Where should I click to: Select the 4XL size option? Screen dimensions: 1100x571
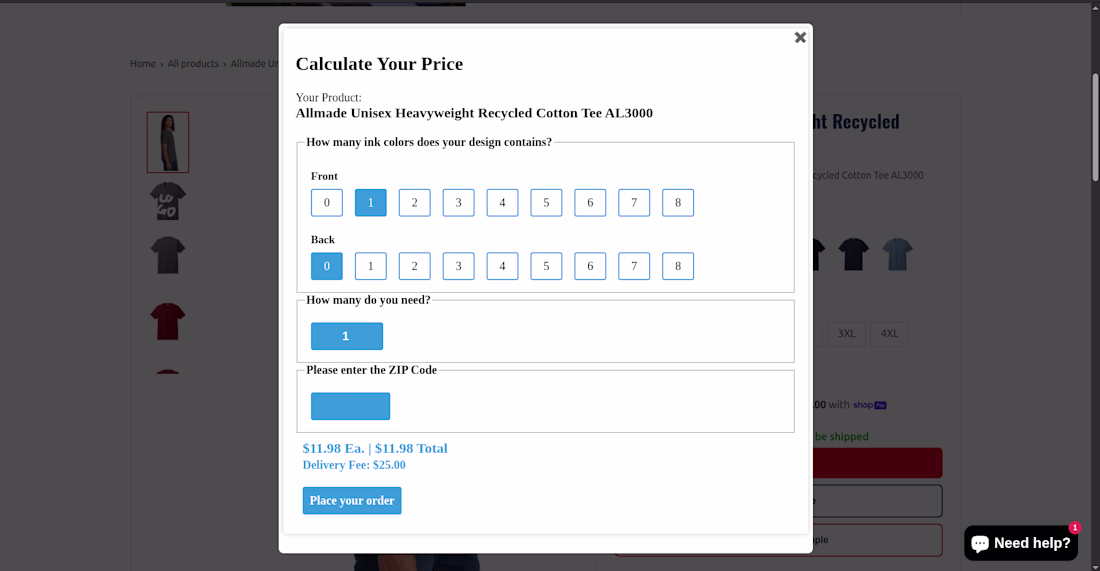[889, 334]
